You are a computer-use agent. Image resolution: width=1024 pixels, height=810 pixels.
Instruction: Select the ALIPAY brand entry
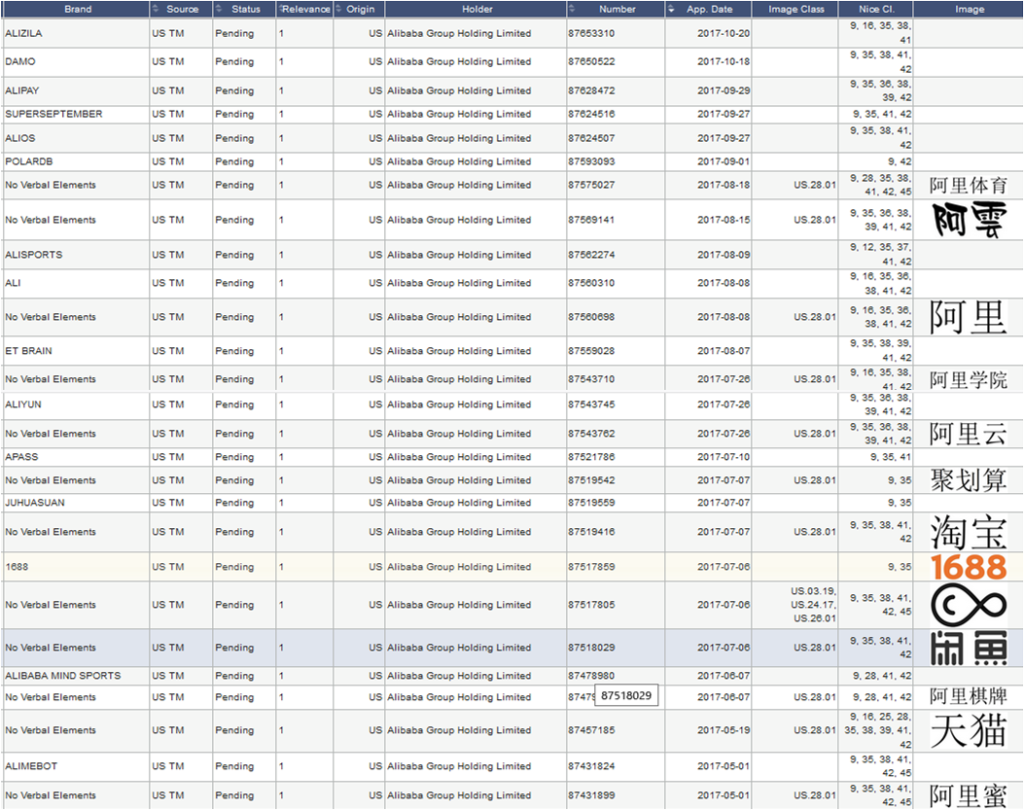(24, 91)
